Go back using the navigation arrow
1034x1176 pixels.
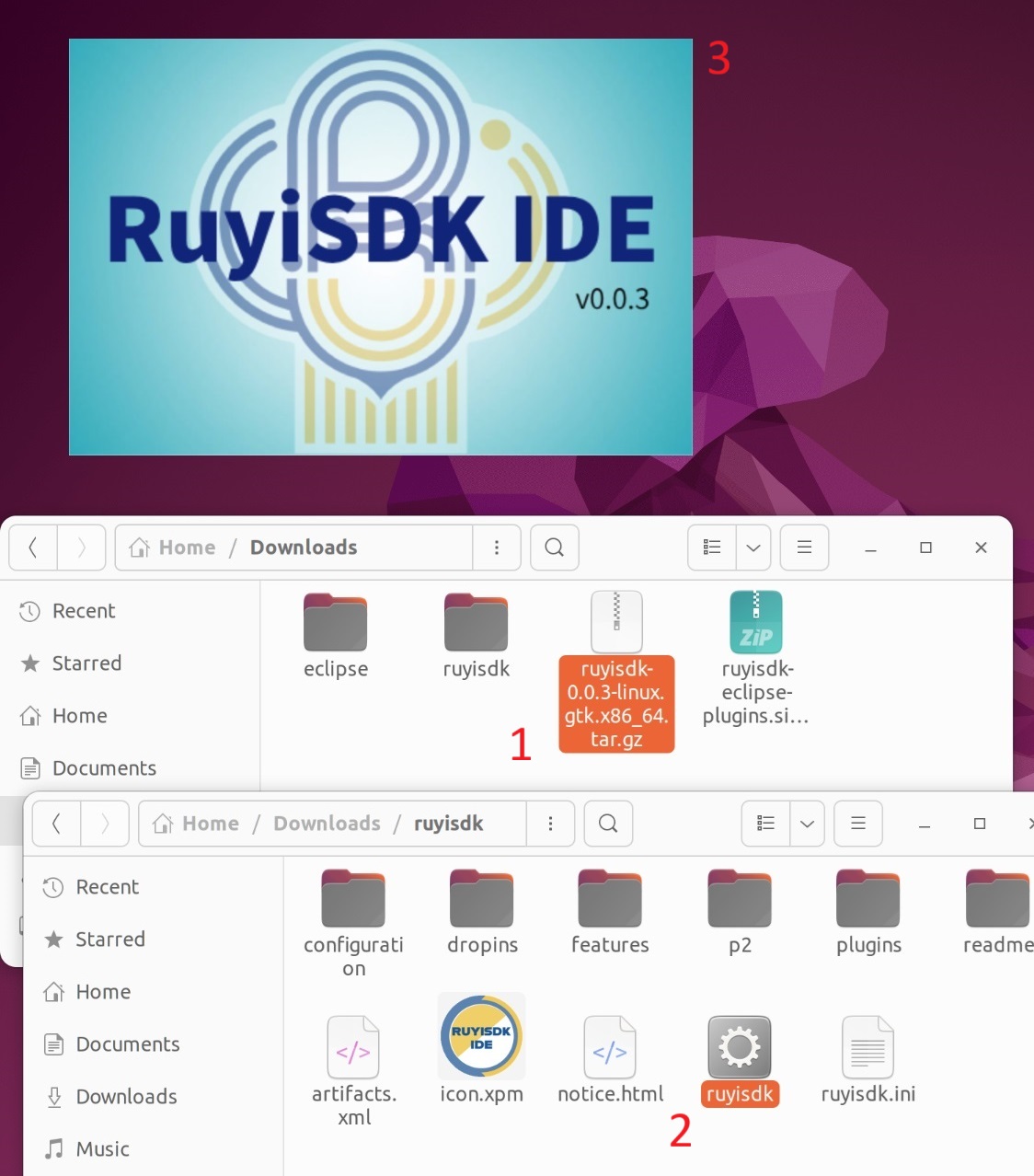tap(32, 548)
